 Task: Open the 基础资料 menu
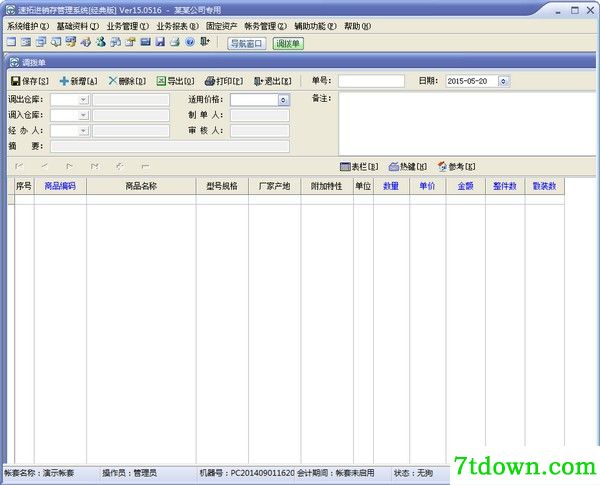pyautogui.click(x=78, y=26)
